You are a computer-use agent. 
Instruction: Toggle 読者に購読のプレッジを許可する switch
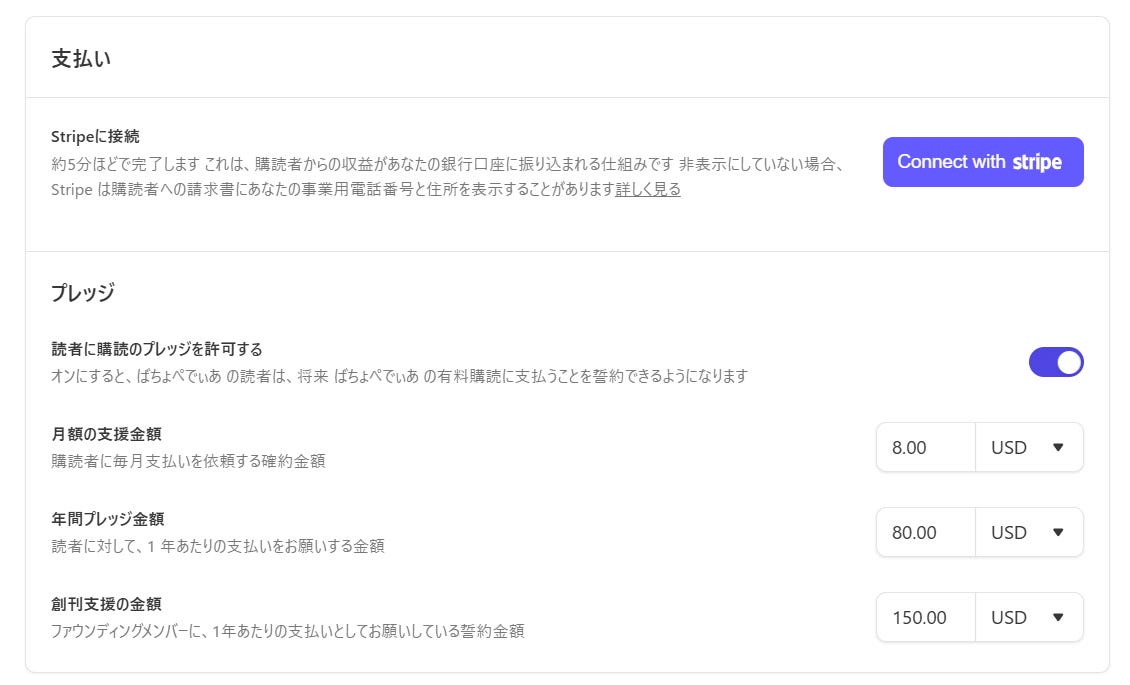pos(1056,362)
